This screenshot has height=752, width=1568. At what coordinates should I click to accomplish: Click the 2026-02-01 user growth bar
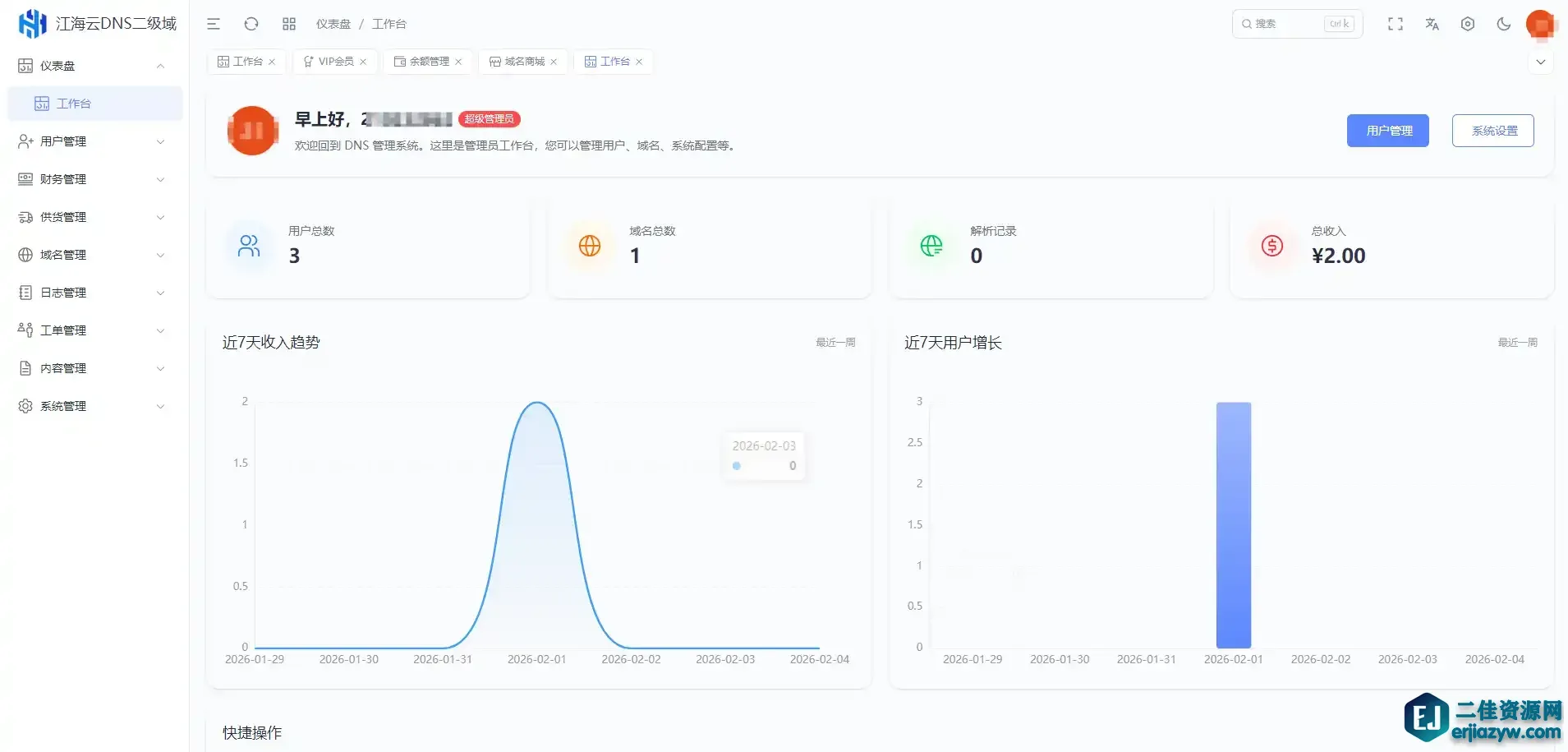click(x=1233, y=524)
